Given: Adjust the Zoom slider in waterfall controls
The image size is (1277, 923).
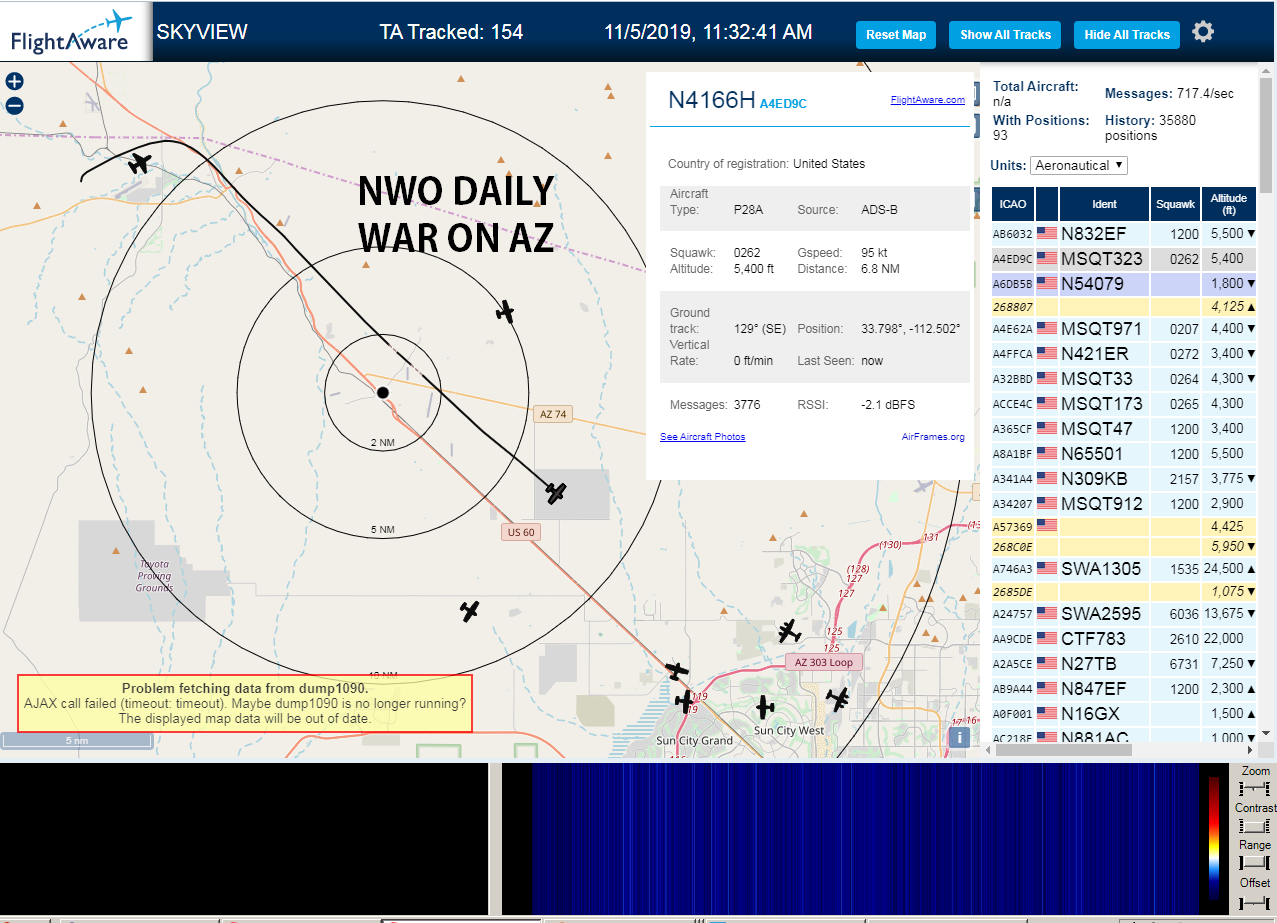Looking at the screenshot, I should [x=1253, y=789].
